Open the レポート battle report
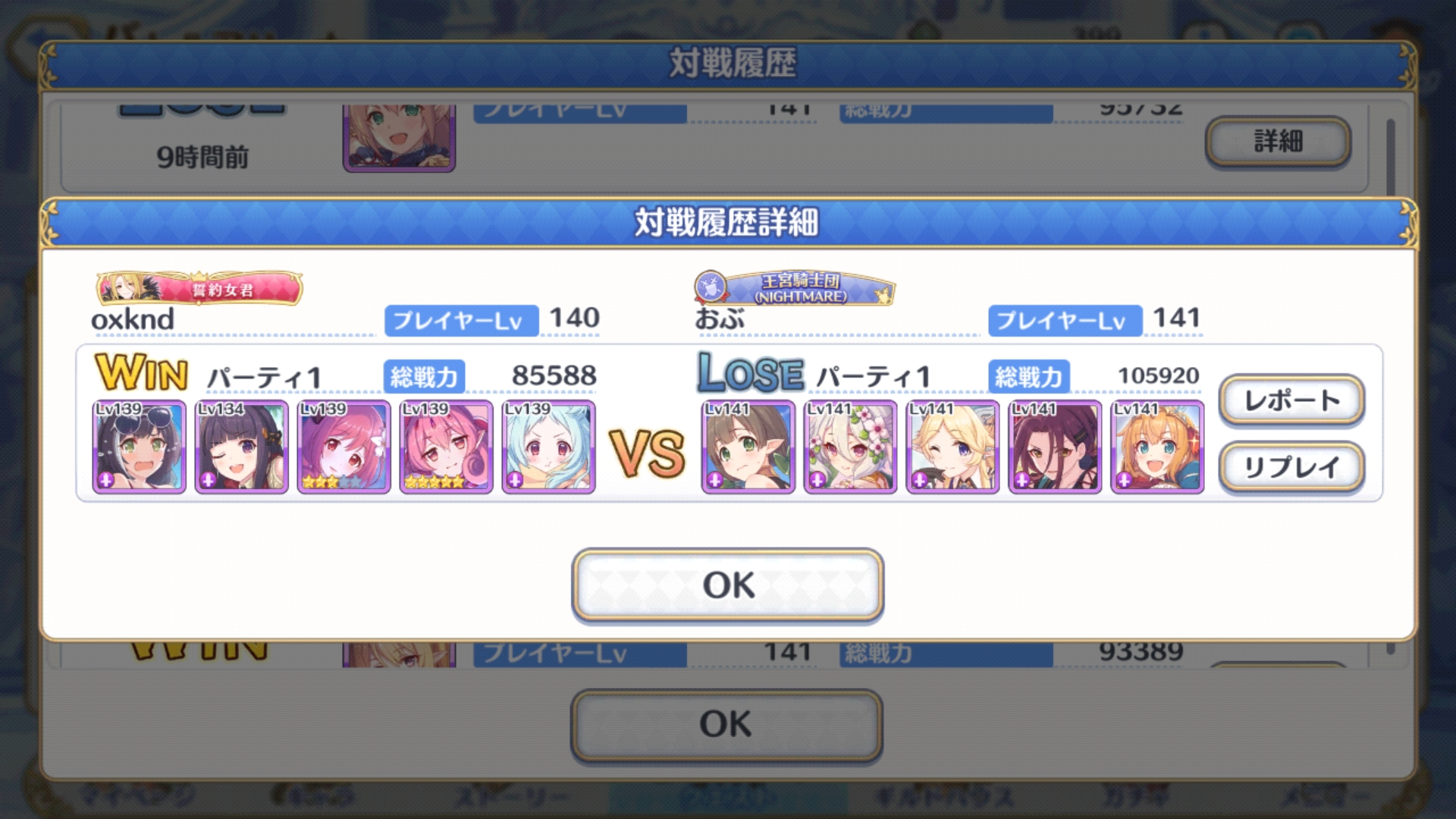 (x=1291, y=400)
